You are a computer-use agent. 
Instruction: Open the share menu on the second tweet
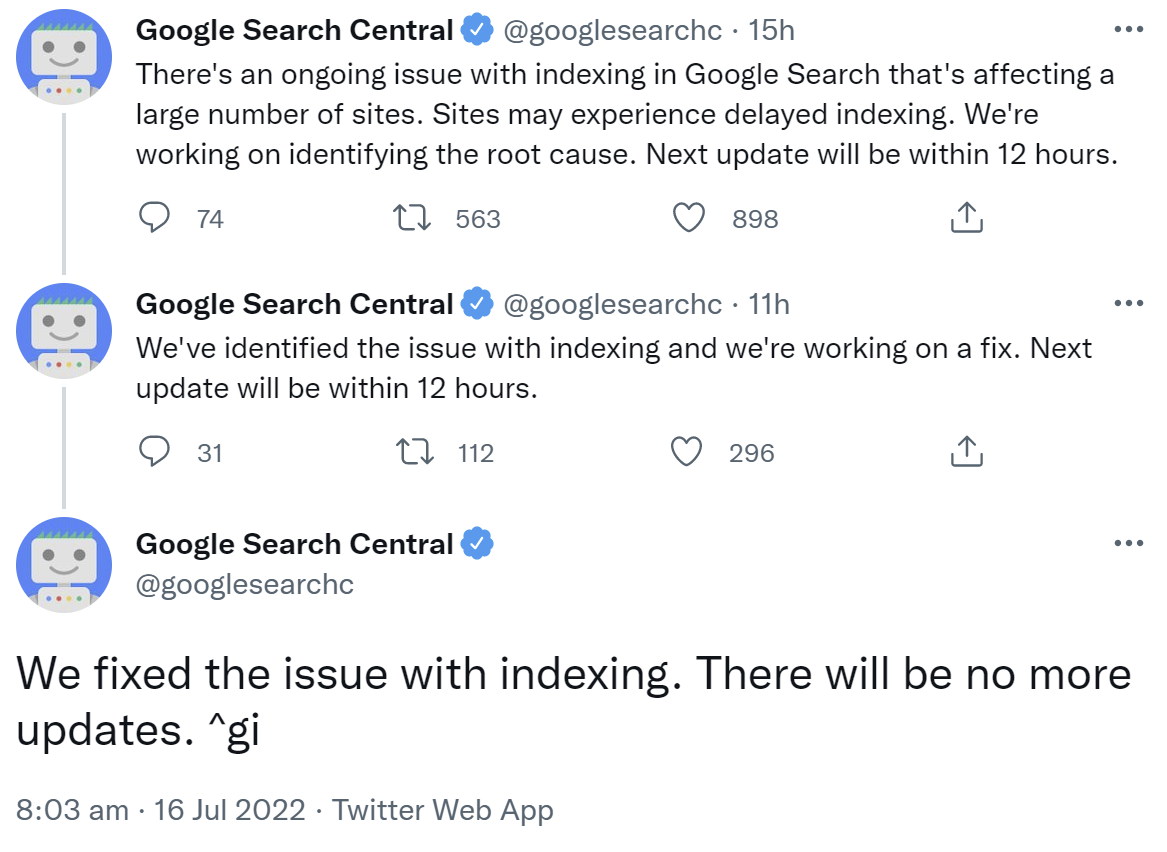[965, 452]
